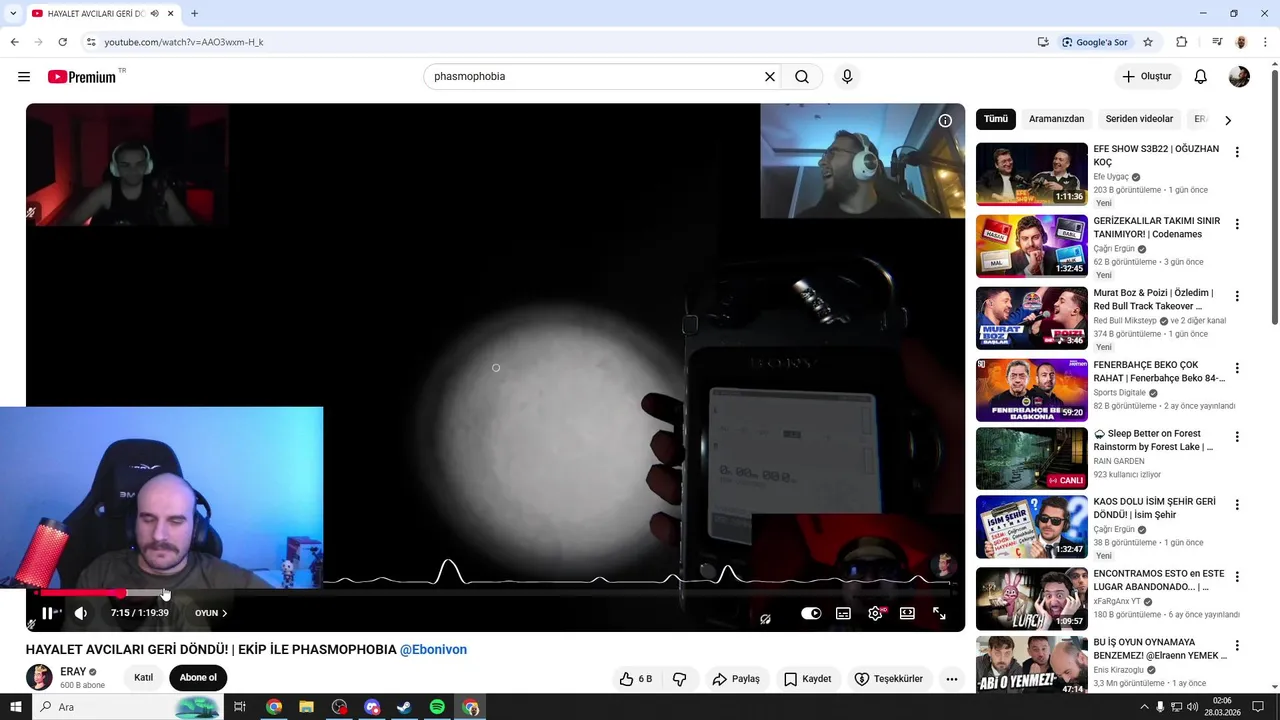Open a new browser tab
This screenshot has height=720, width=1280.
click(x=194, y=14)
